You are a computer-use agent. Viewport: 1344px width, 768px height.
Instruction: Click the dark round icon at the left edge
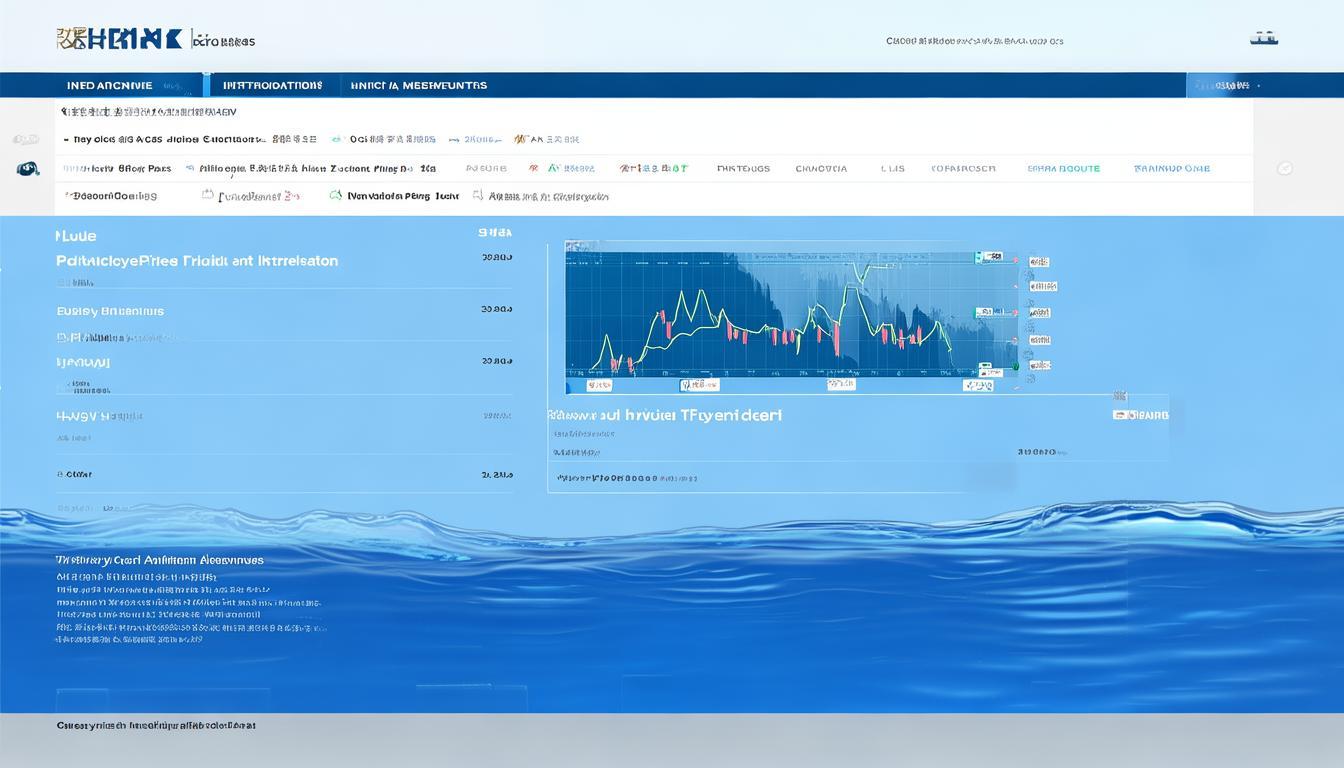click(x=28, y=169)
